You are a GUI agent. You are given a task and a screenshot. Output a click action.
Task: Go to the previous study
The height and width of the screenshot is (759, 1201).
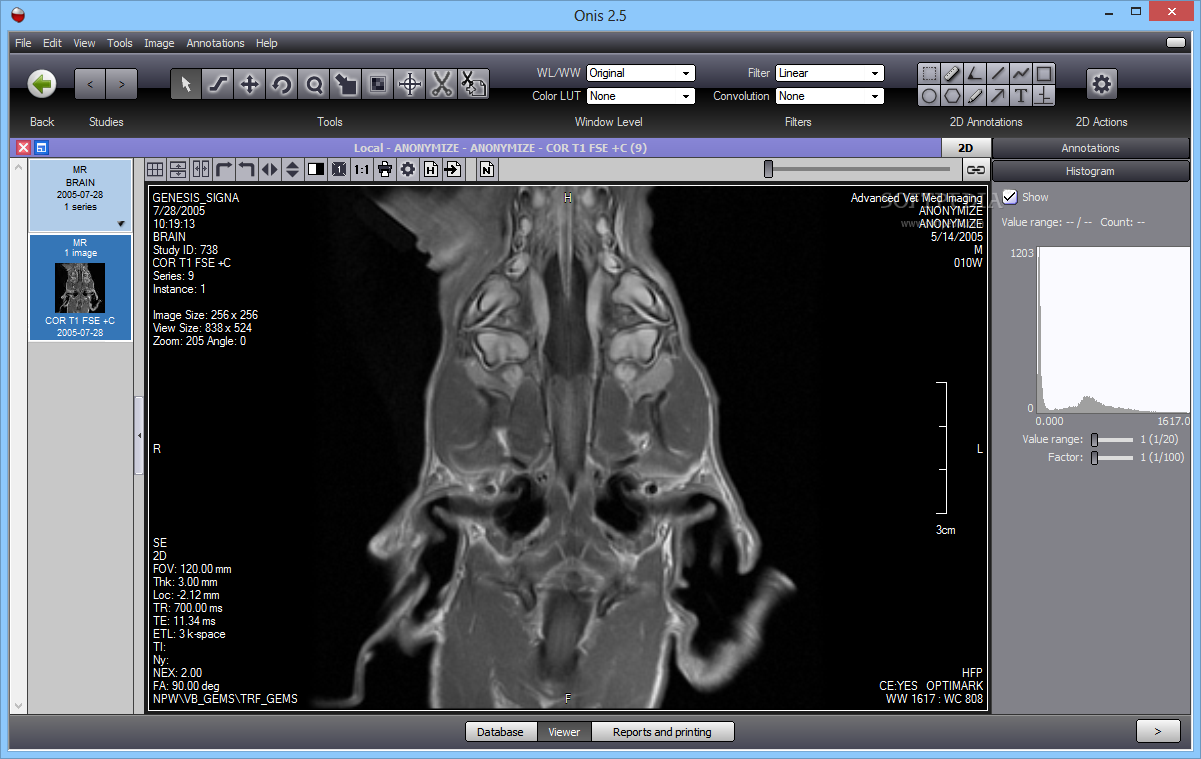[x=91, y=84]
